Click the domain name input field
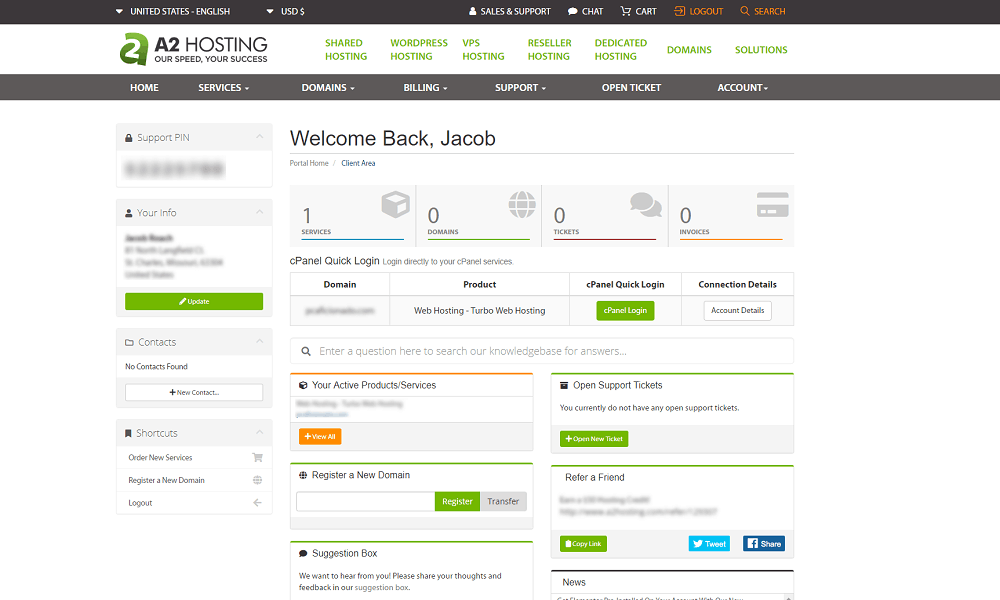 coord(365,501)
